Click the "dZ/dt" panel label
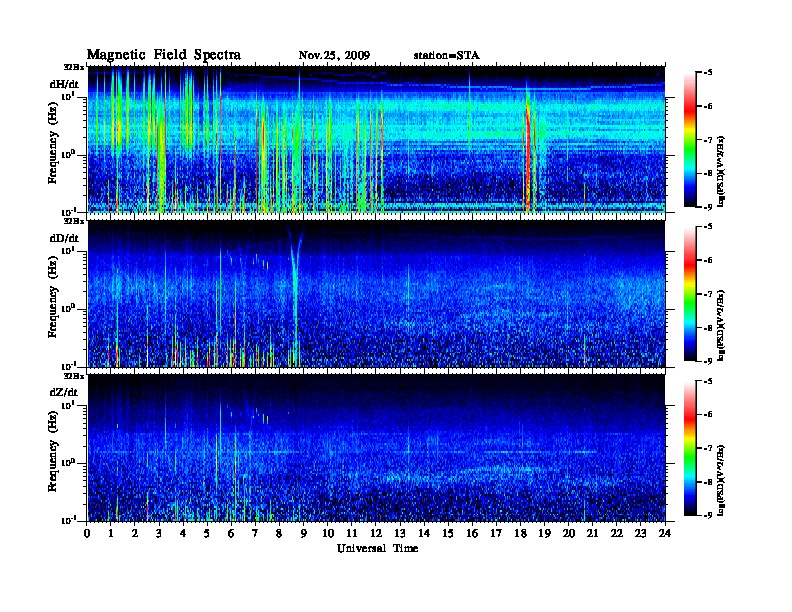The image size is (792, 612). (64, 392)
